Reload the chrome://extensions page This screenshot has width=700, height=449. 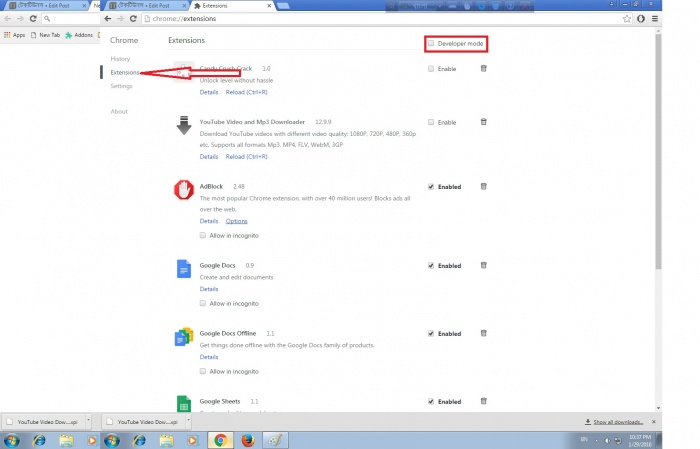pos(133,19)
